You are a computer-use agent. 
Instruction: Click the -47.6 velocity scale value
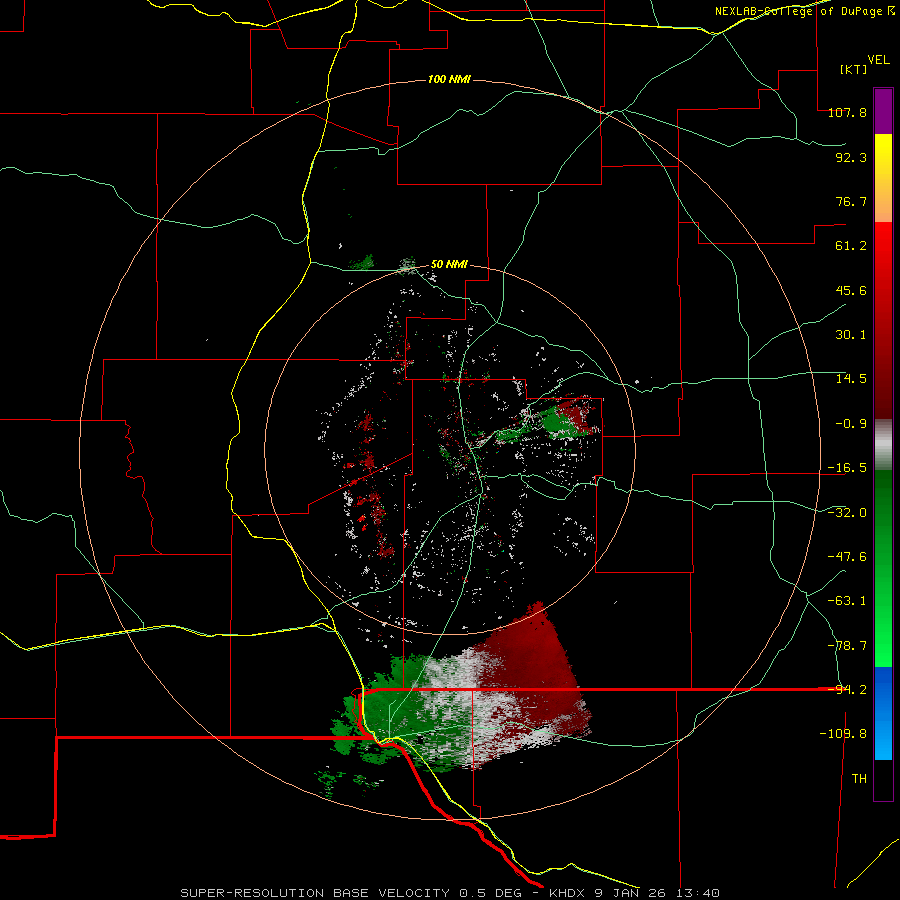coord(847,557)
